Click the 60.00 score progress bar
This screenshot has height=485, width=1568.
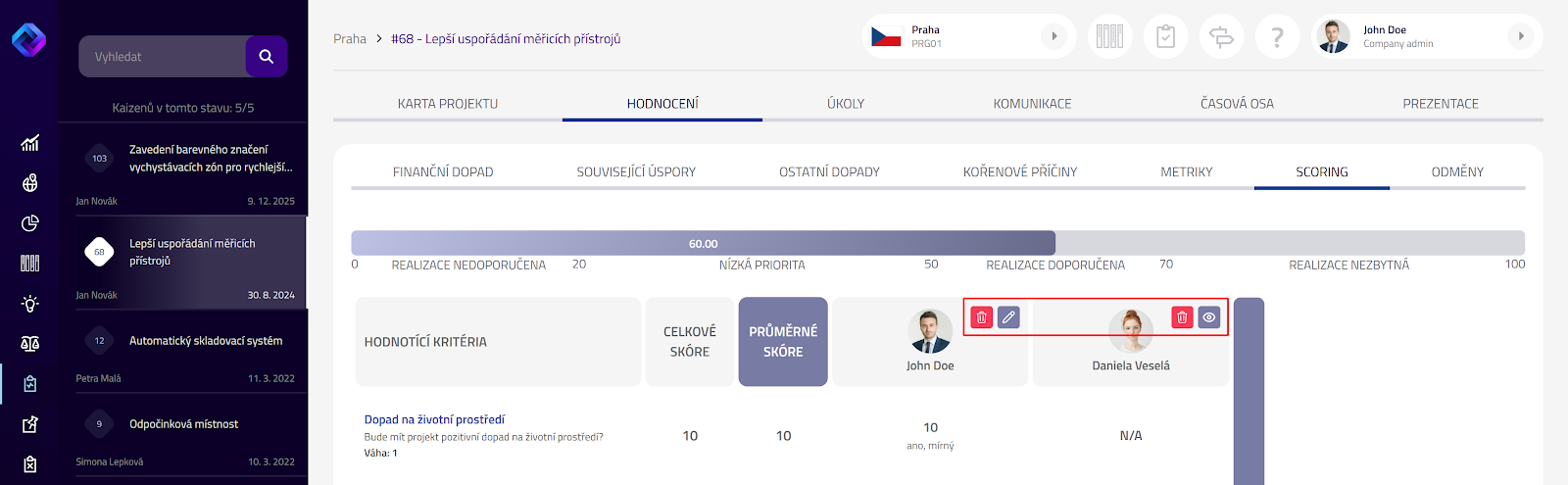click(703, 243)
